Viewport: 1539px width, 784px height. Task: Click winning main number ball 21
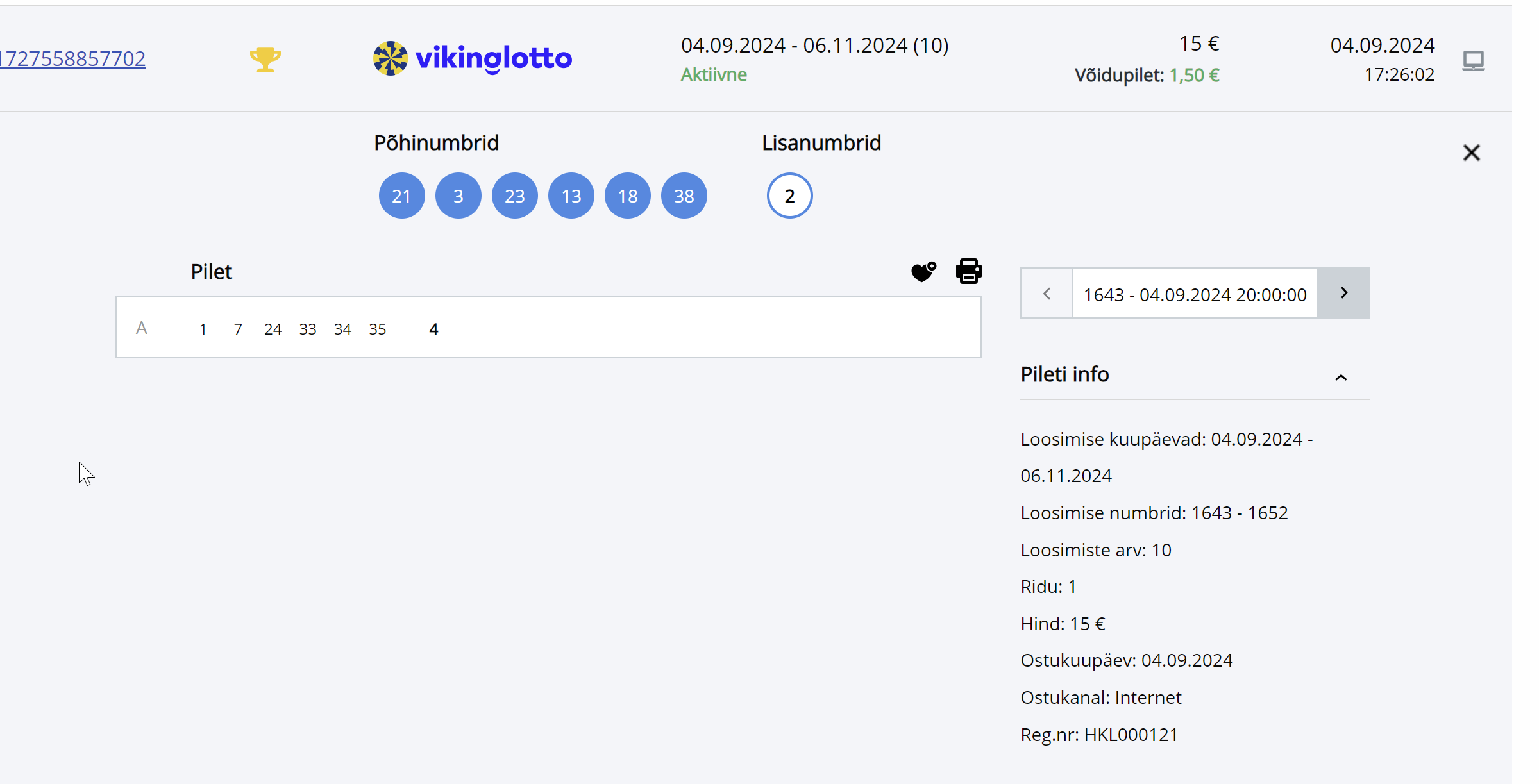(401, 196)
